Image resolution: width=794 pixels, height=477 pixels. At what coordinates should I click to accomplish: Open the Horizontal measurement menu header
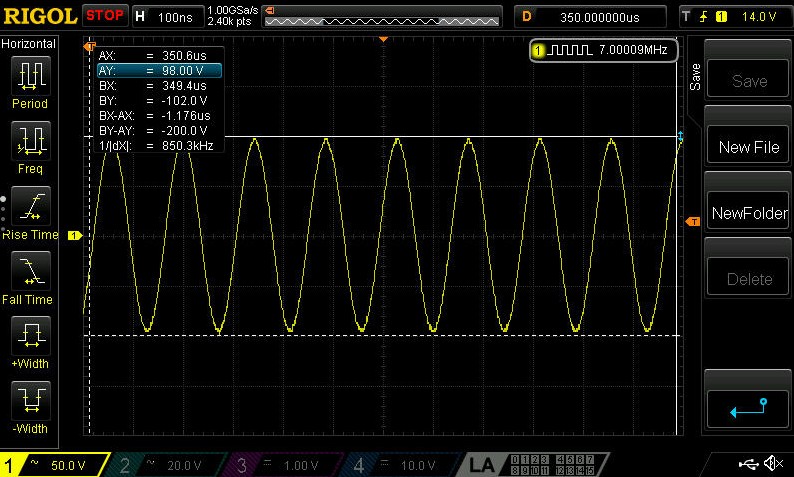click(29, 44)
